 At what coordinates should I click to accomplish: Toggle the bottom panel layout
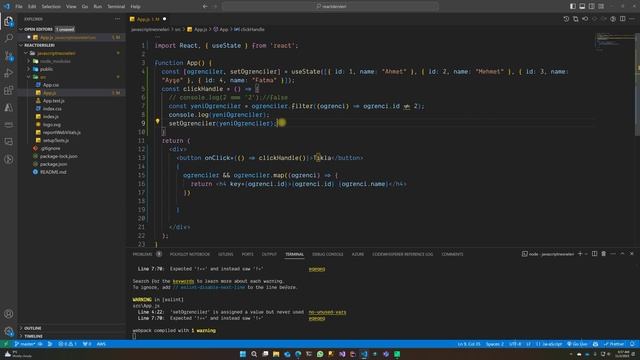click(582, 6)
